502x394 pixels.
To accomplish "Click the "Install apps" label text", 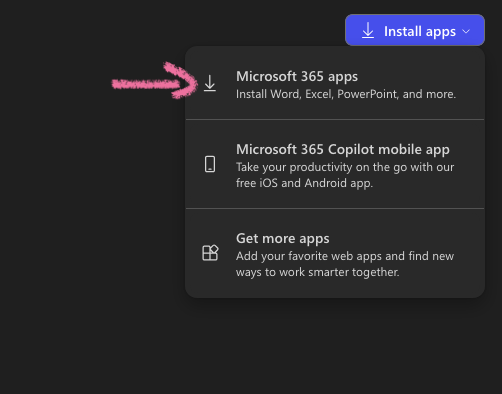I will [x=420, y=32].
